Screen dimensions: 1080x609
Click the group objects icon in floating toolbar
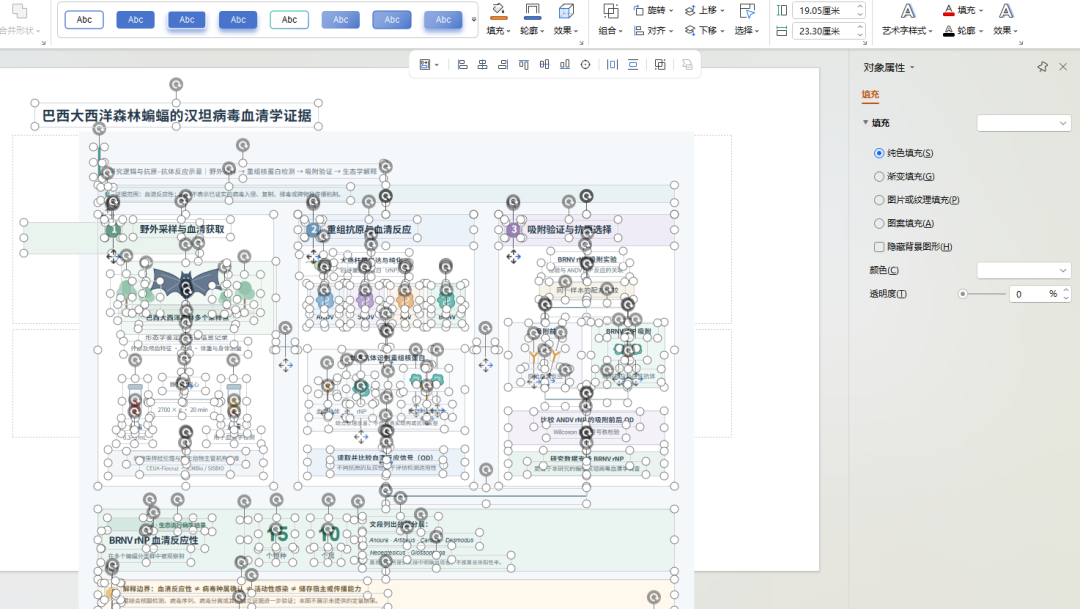click(x=660, y=65)
